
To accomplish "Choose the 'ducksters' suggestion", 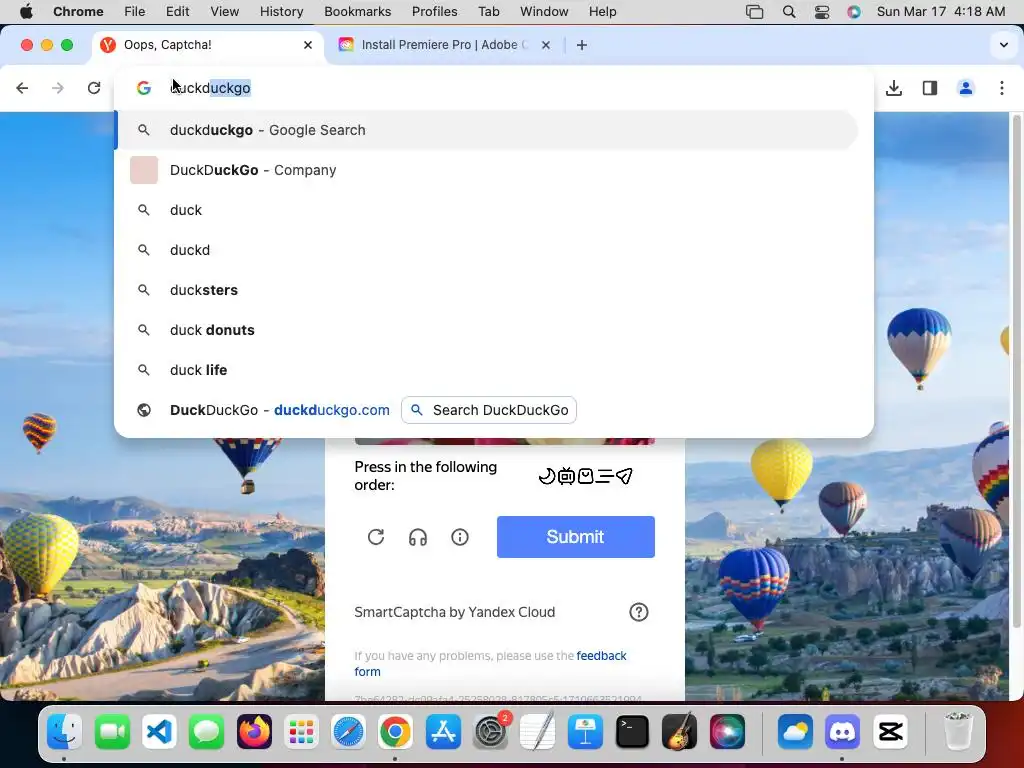I will tap(487, 290).
